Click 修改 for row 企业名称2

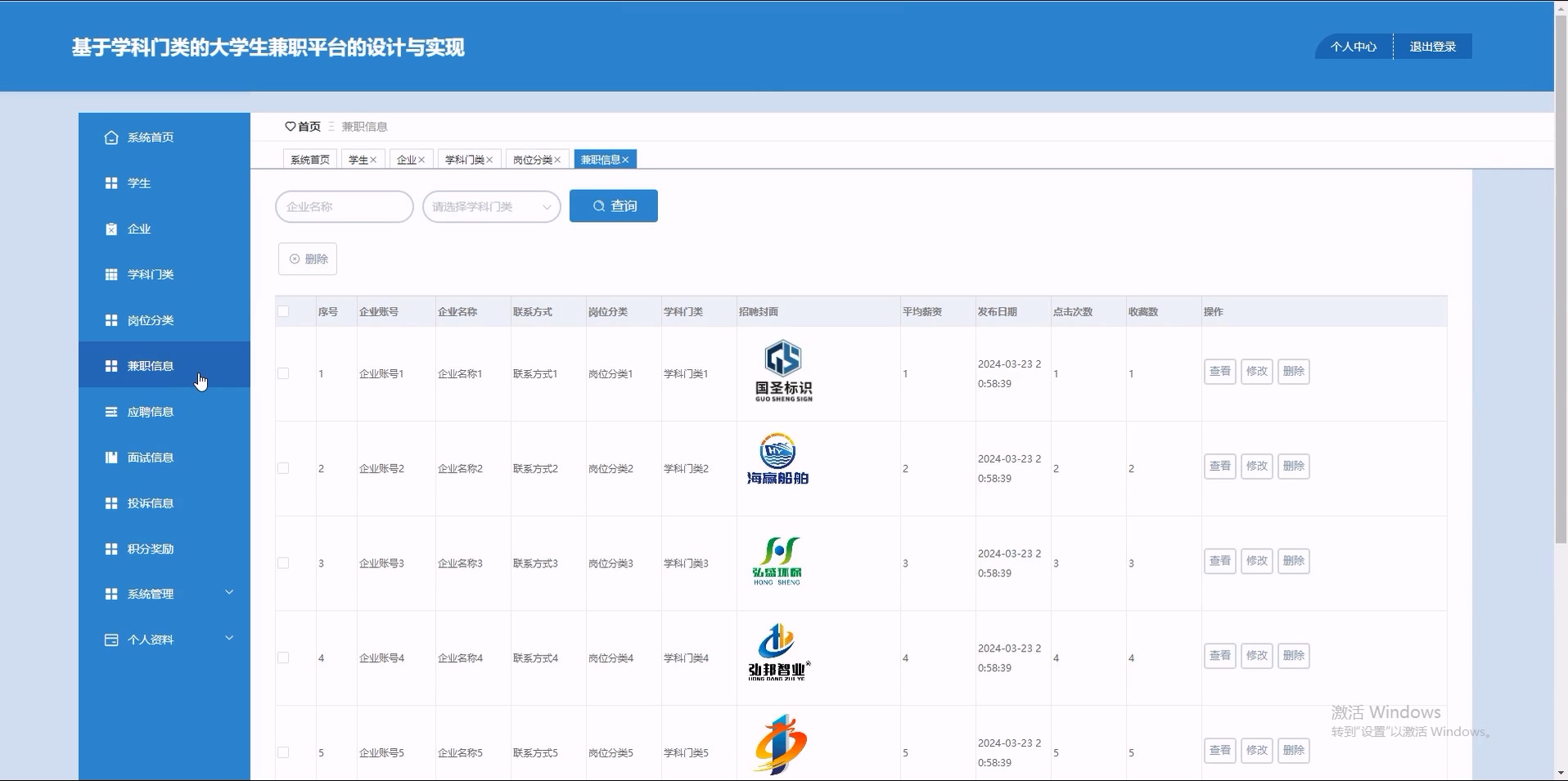click(1257, 467)
